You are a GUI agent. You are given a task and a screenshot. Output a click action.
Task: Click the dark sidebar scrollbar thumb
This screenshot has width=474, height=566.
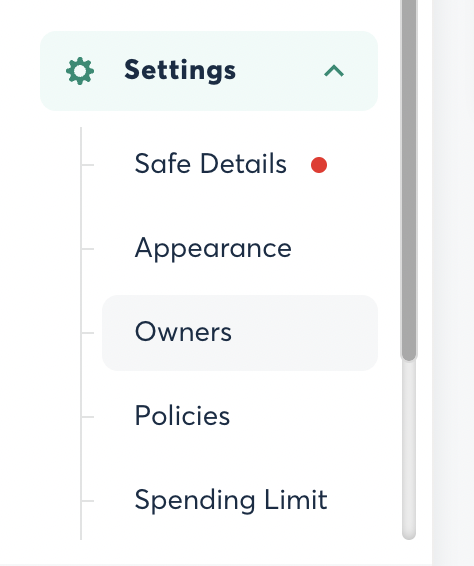click(x=409, y=180)
